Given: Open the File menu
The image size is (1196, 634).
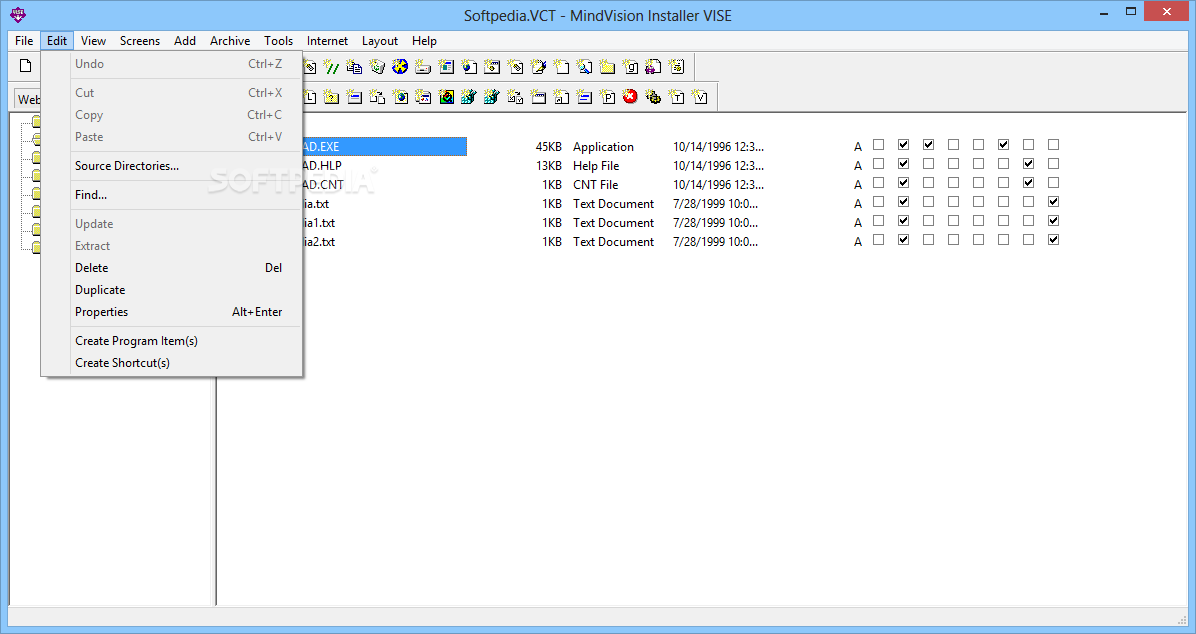Looking at the screenshot, I should pyautogui.click(x=24, y=40).
